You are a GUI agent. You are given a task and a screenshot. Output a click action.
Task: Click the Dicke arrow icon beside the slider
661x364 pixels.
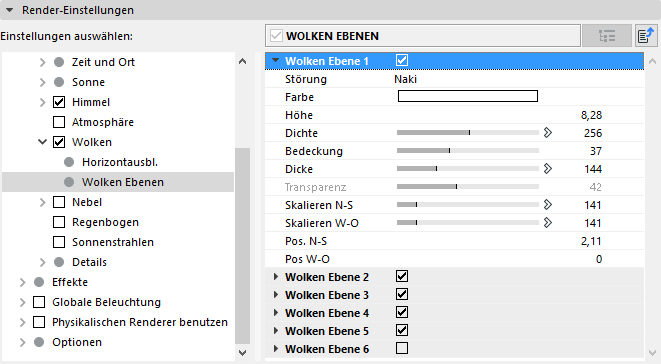pyautogui.click(x=548, y=169)
